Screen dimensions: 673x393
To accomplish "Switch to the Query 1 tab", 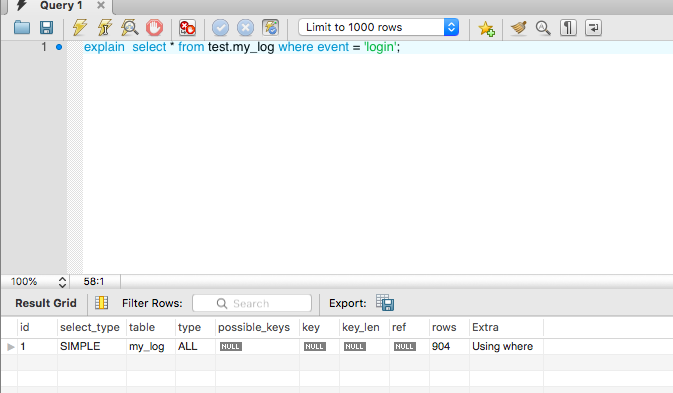I will [x=61, y=6].
